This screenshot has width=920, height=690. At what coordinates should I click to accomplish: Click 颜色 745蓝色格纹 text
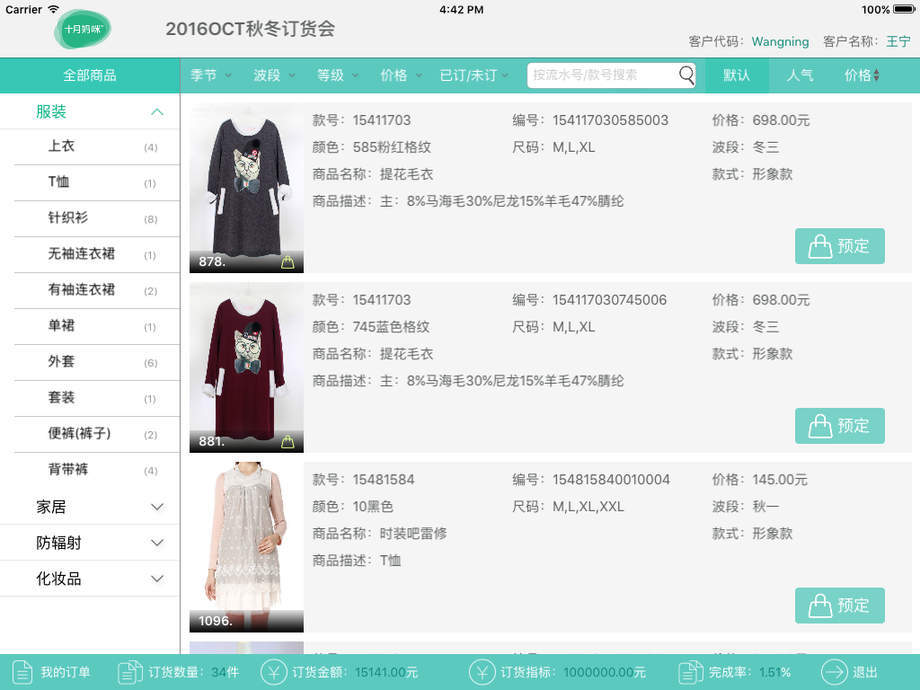371,326
